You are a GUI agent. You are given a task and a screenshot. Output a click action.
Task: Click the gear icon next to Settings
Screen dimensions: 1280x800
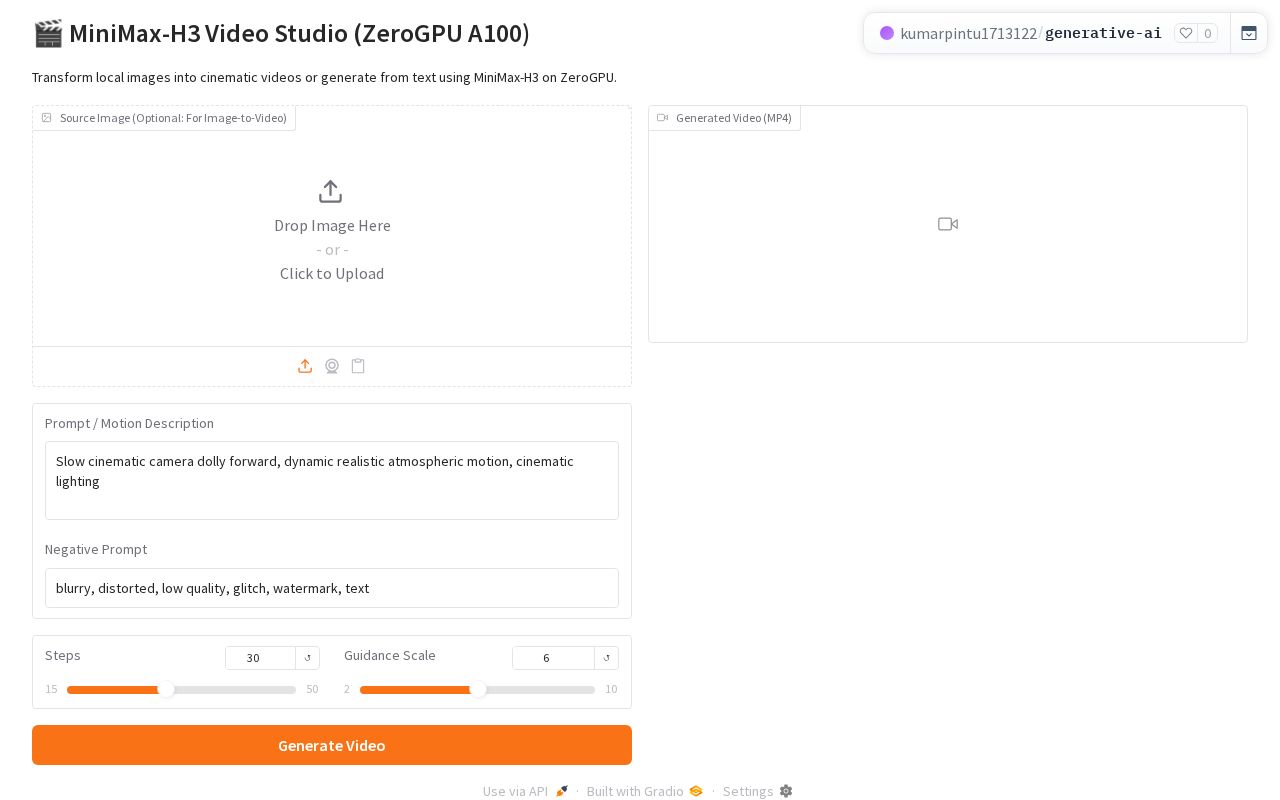click(x=786, y=791)
